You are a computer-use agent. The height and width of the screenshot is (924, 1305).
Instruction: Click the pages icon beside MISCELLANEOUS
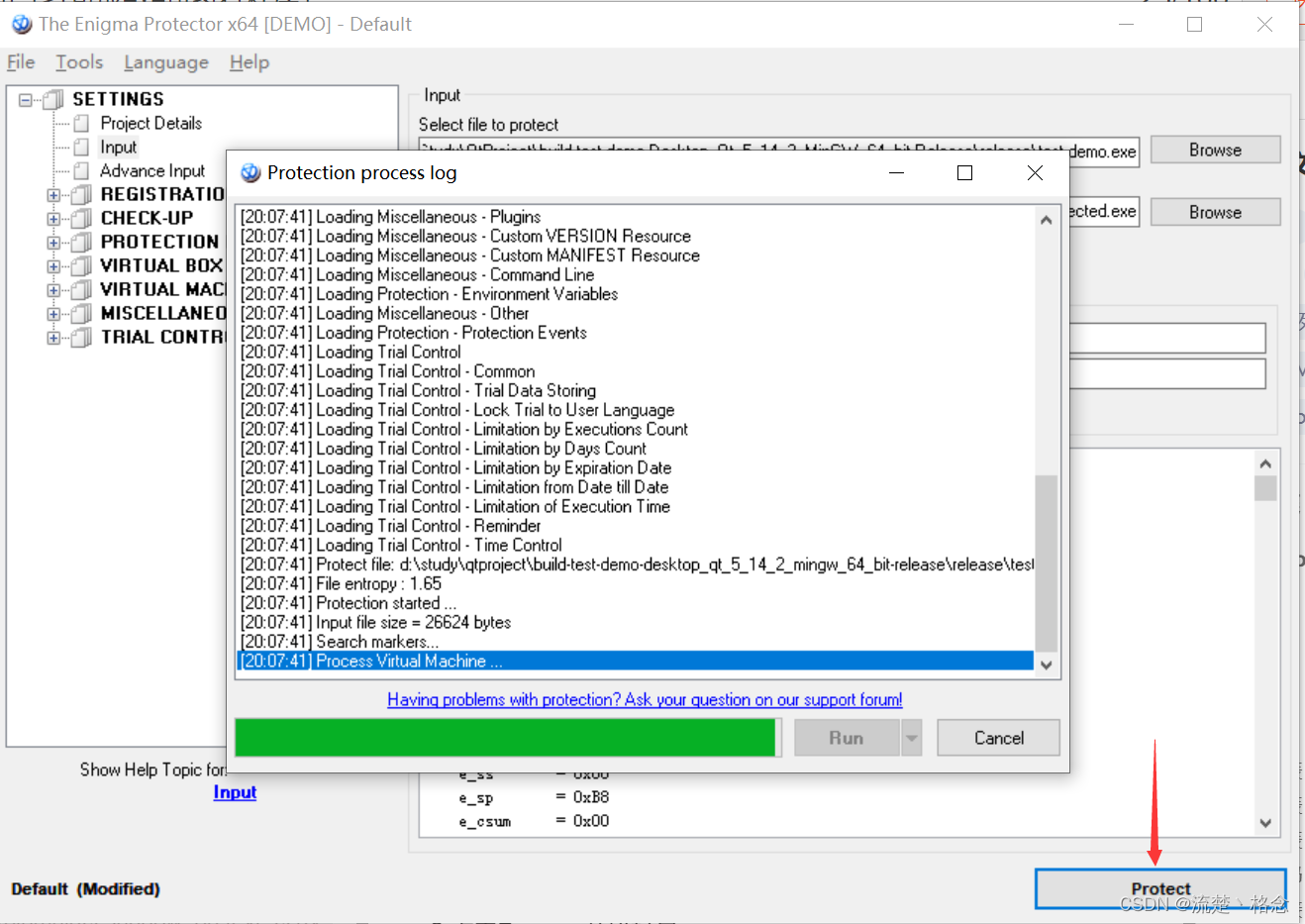pyautogui.click(x=82, y=313)
